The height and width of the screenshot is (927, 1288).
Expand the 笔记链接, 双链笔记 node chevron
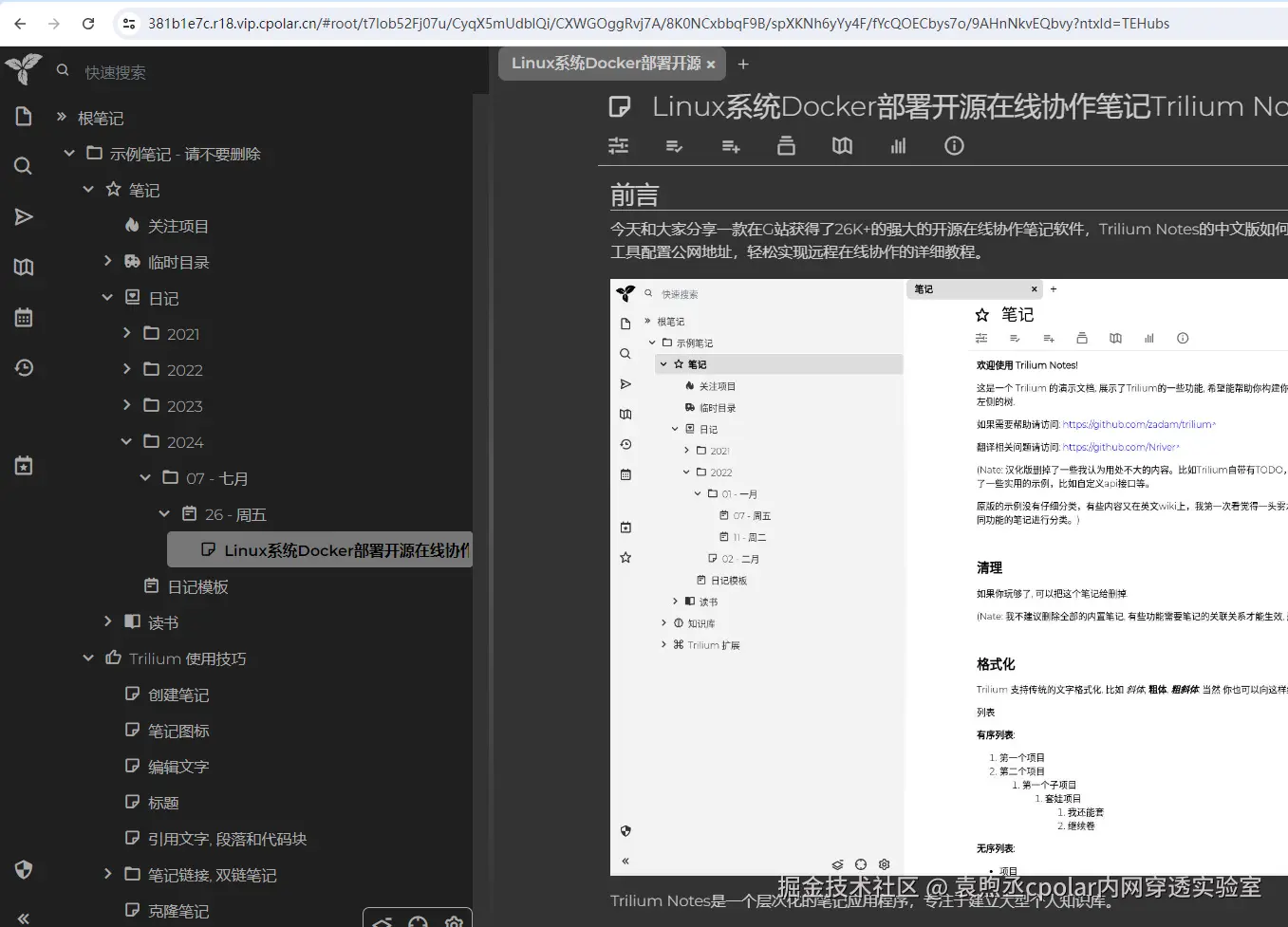point(107,873)
